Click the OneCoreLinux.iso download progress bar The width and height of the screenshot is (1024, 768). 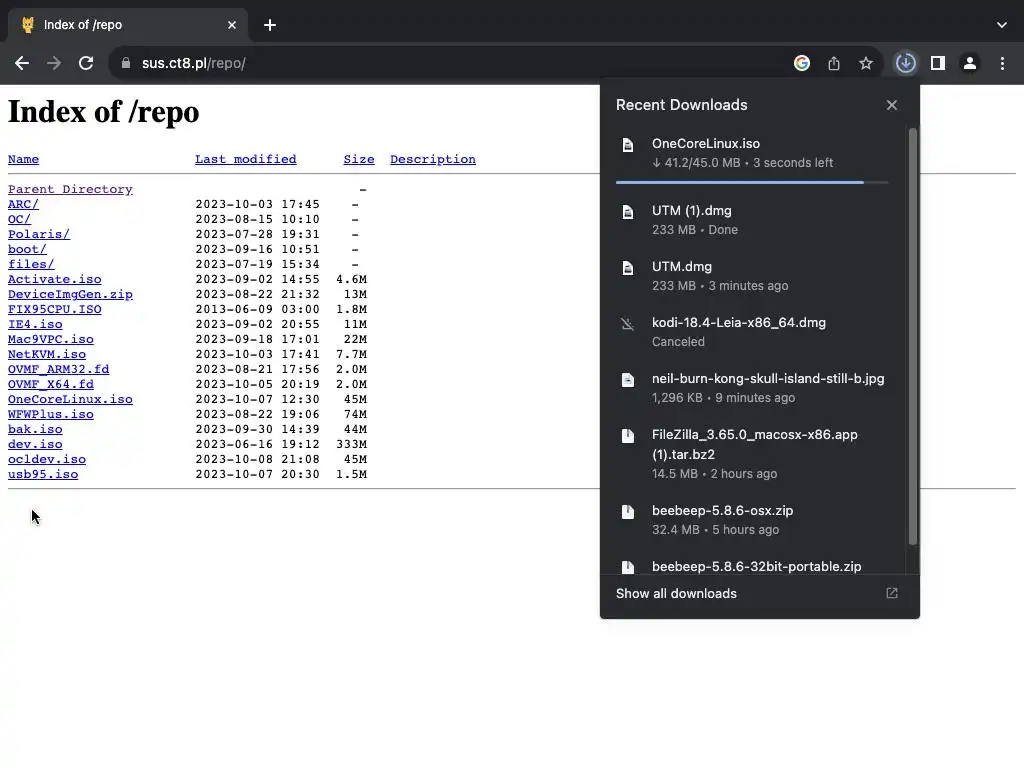752,182
